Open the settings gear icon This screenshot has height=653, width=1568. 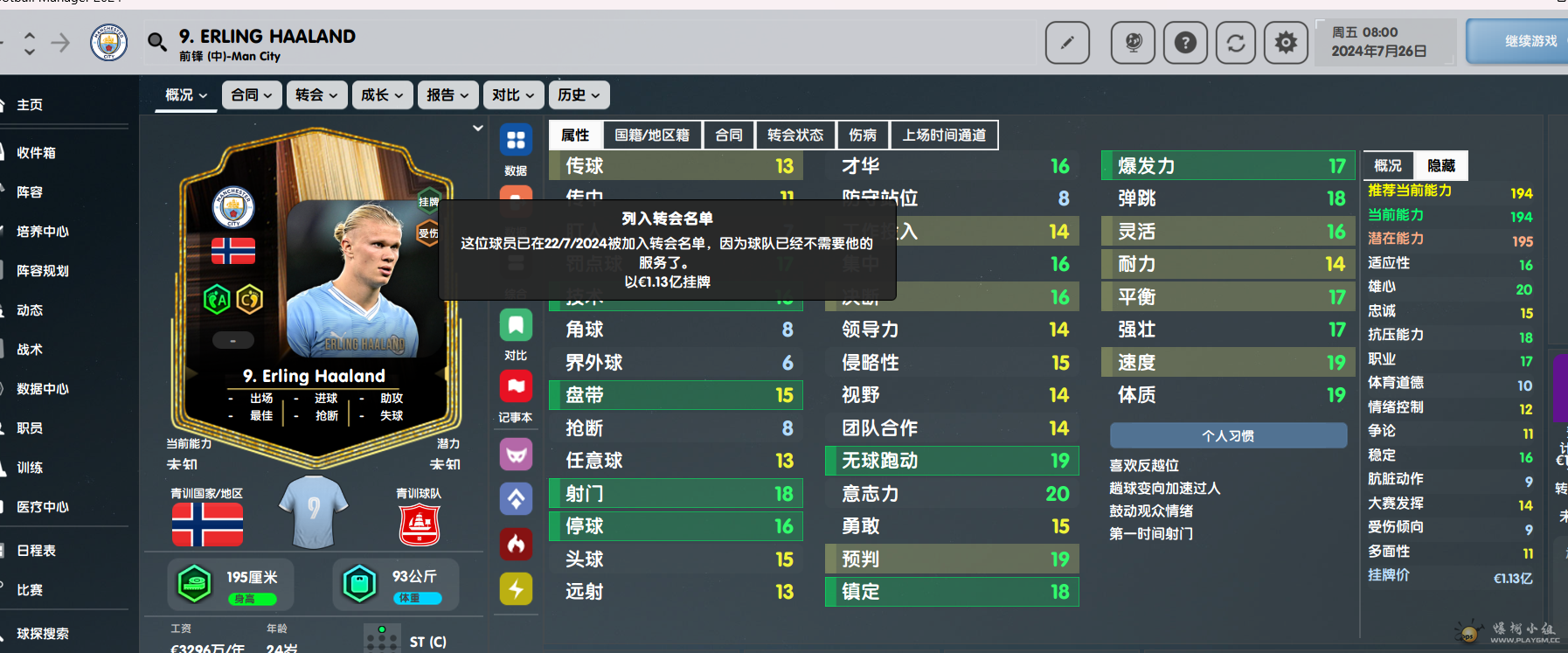pos(1286,42)
